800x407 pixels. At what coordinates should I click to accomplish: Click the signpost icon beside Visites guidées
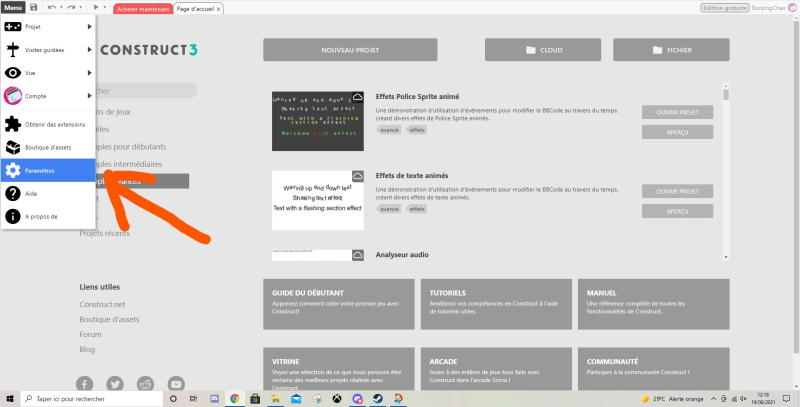tap(13, 50)
